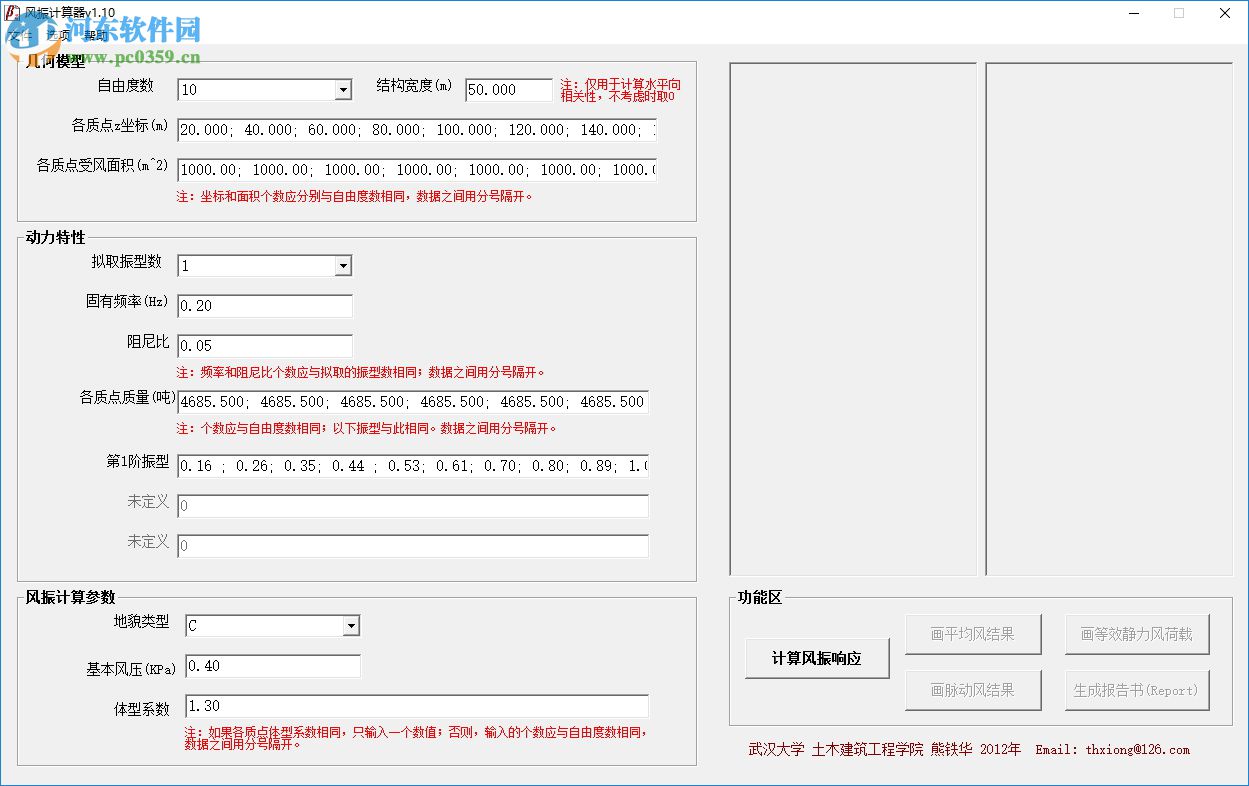Open the 帮助 menu

[x=97, y=35]
